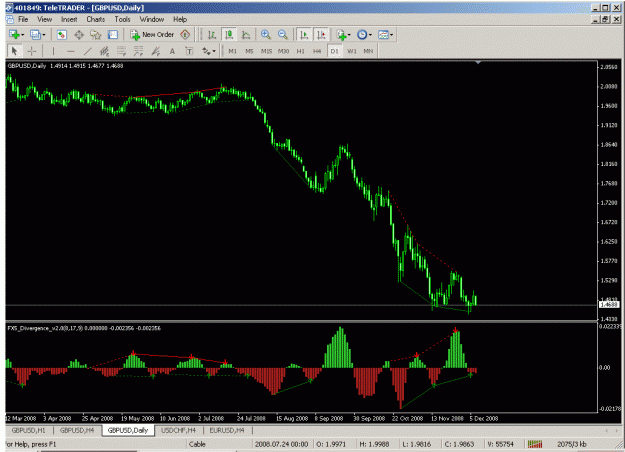Switch chart to bar chart style

pyautogui.click(x=212, y=35)
